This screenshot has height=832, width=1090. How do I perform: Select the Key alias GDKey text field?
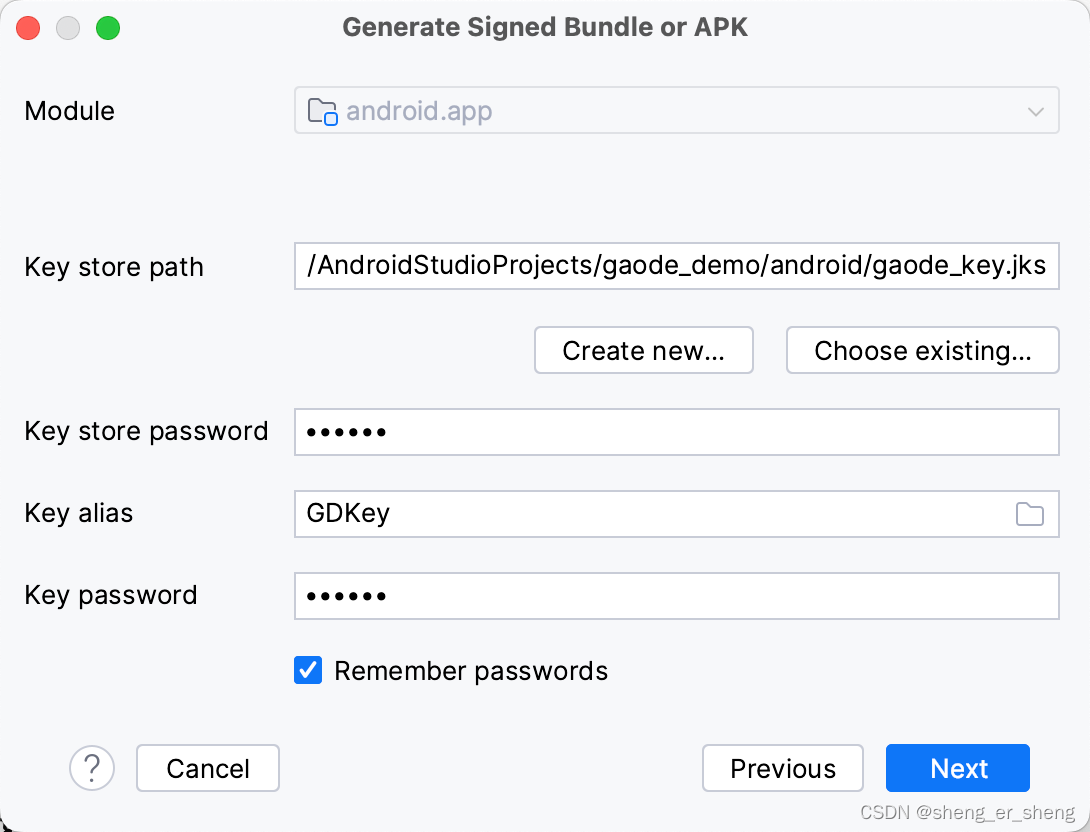coord(650,514)
